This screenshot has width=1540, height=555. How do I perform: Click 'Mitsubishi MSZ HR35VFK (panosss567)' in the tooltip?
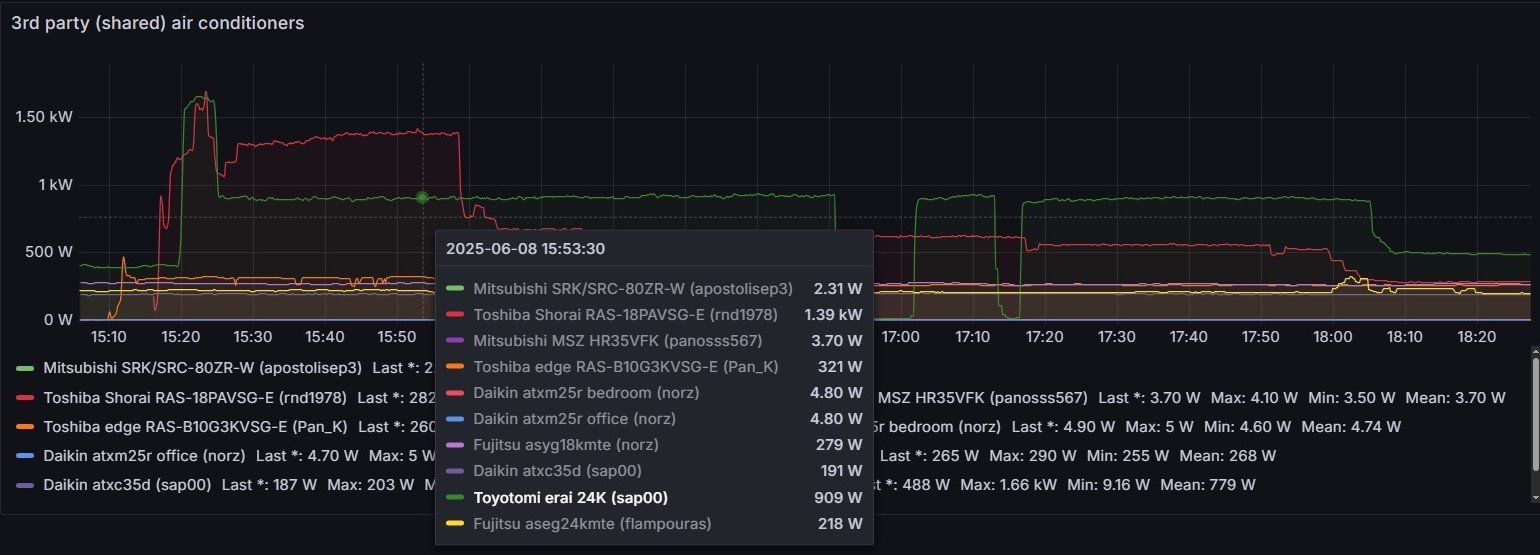click(x=617, y=340)
